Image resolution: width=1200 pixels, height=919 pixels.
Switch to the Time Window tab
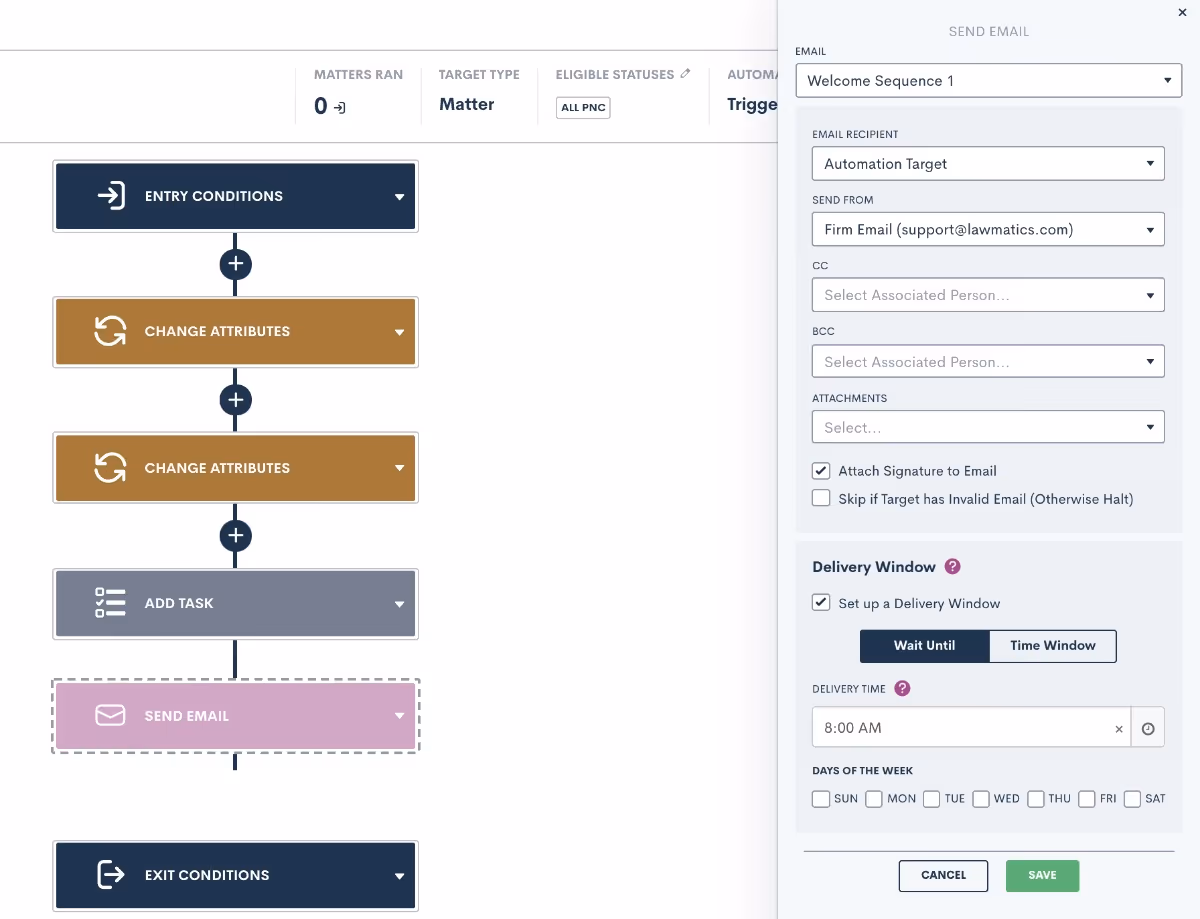click(1053, 646)
